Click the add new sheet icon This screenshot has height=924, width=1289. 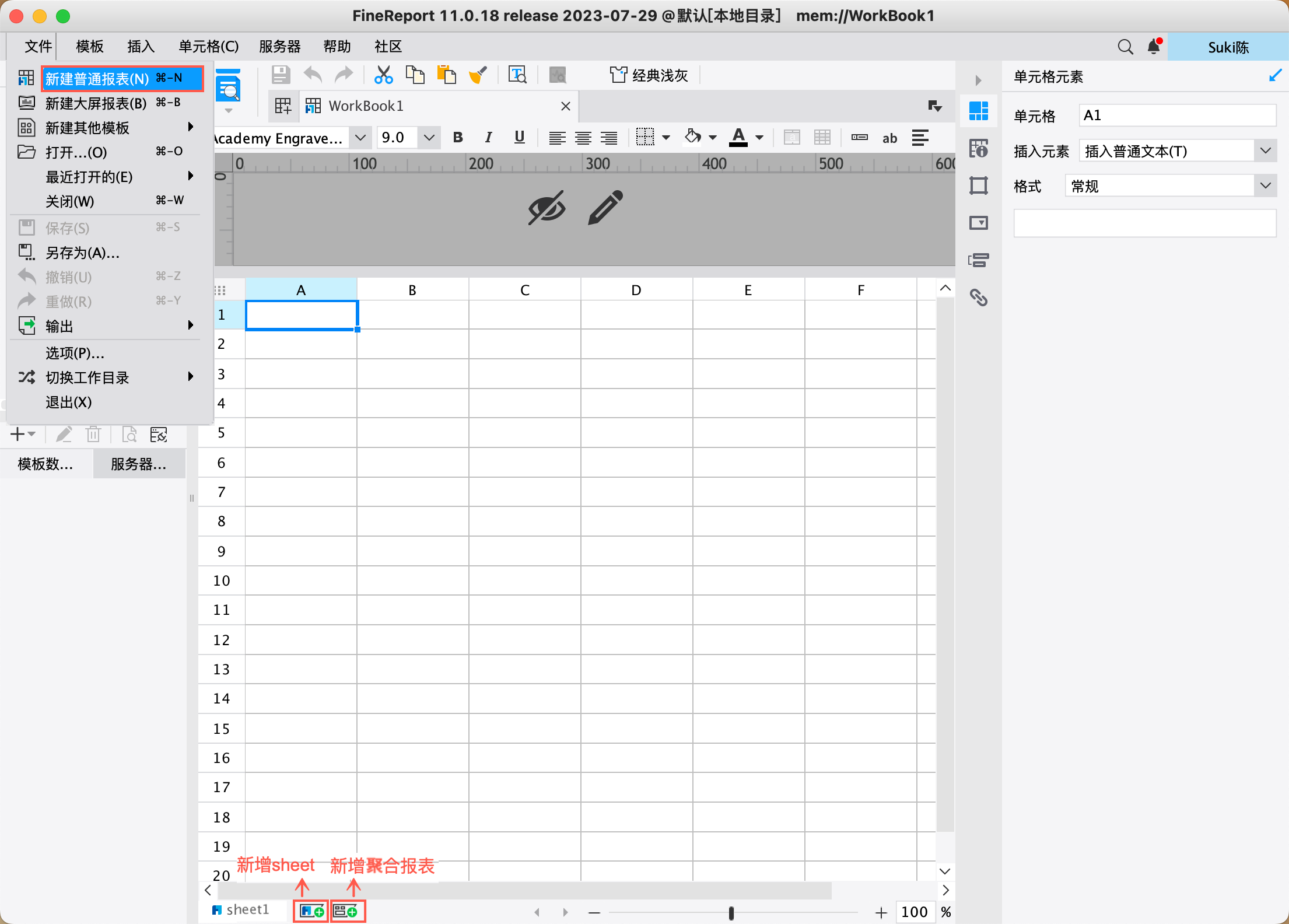[311, 911]
